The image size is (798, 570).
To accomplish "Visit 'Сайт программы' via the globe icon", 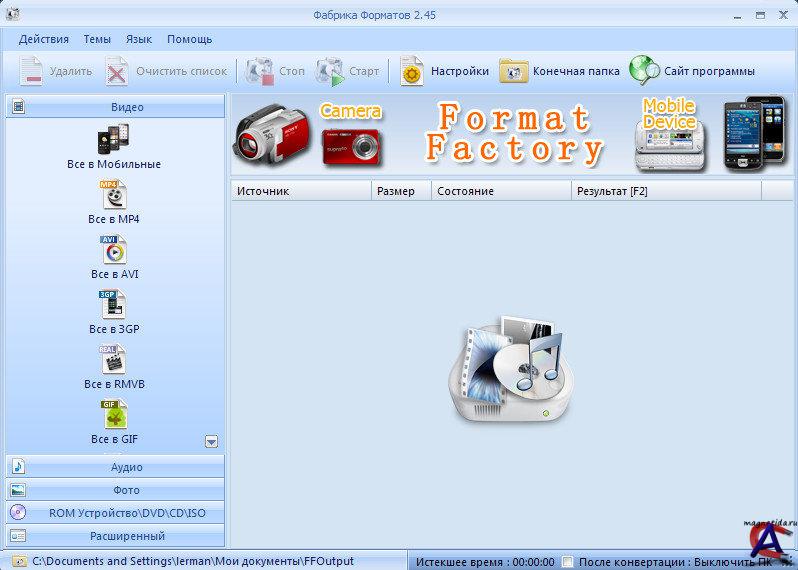I will coord(691,71).
